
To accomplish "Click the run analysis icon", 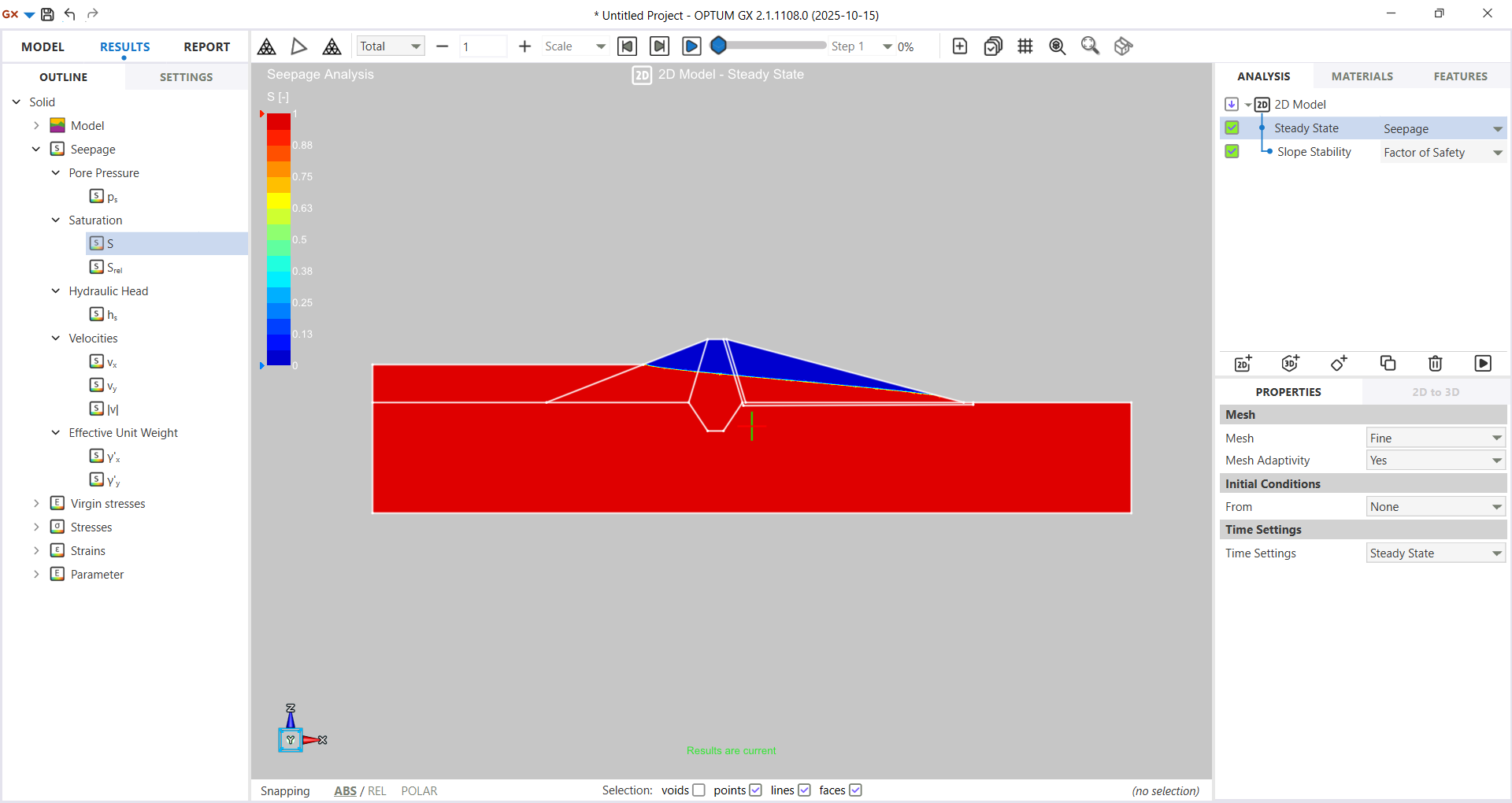I will (1482, 363).
